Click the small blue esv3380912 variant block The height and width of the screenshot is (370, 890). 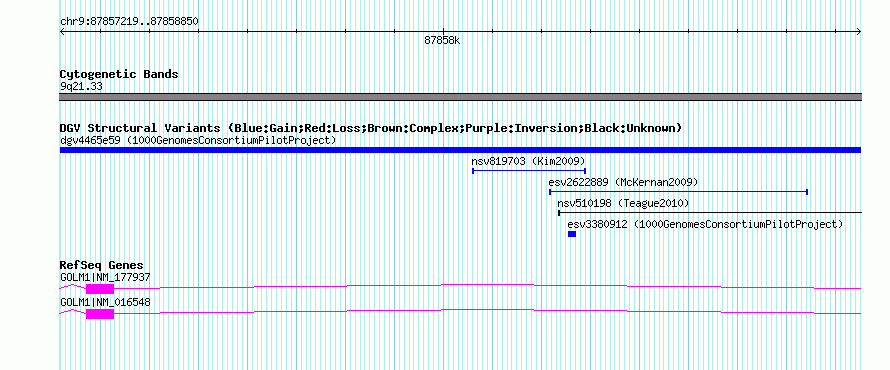point(572,234)
